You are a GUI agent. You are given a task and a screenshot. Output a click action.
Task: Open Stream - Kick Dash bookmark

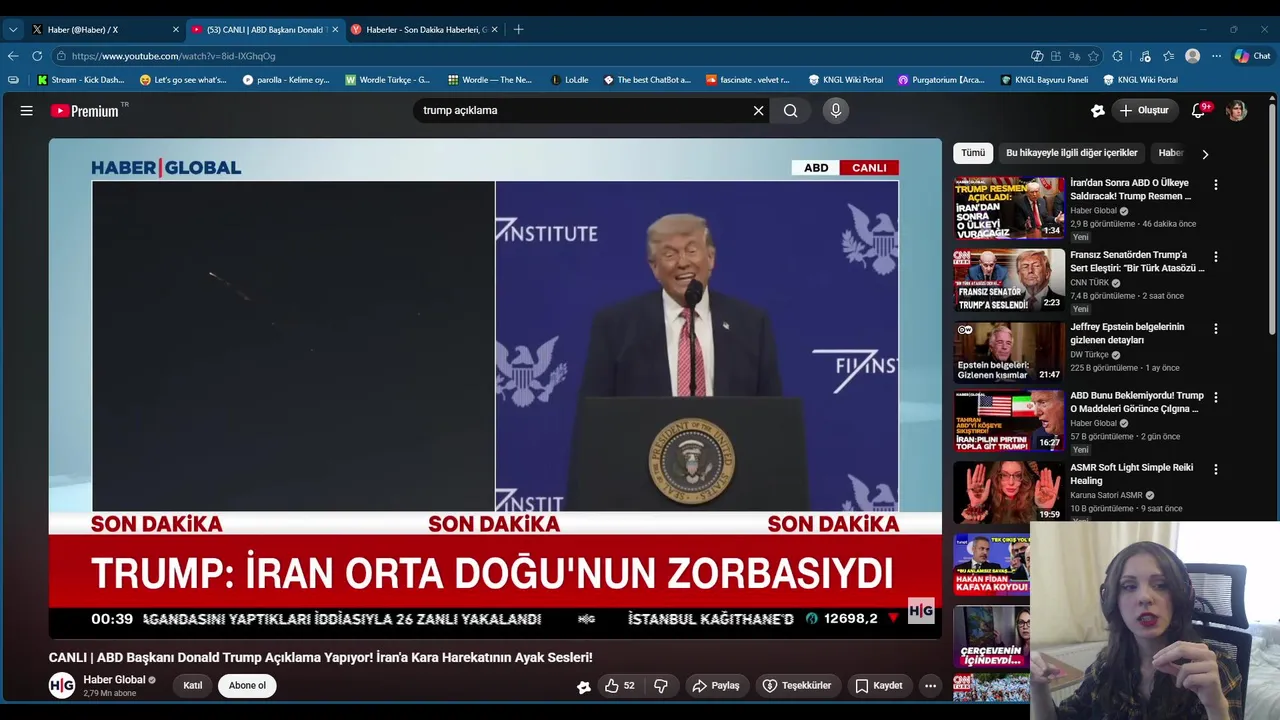pyautogui.click(x=81, y=80)
